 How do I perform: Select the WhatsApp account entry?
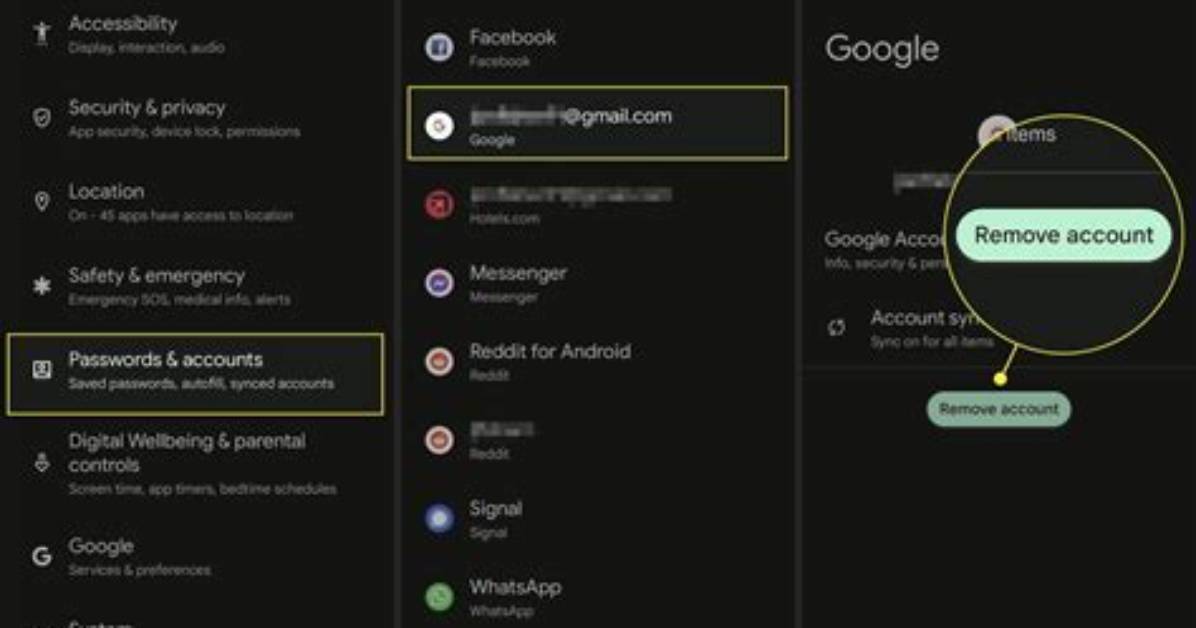(x=598, y=596)
